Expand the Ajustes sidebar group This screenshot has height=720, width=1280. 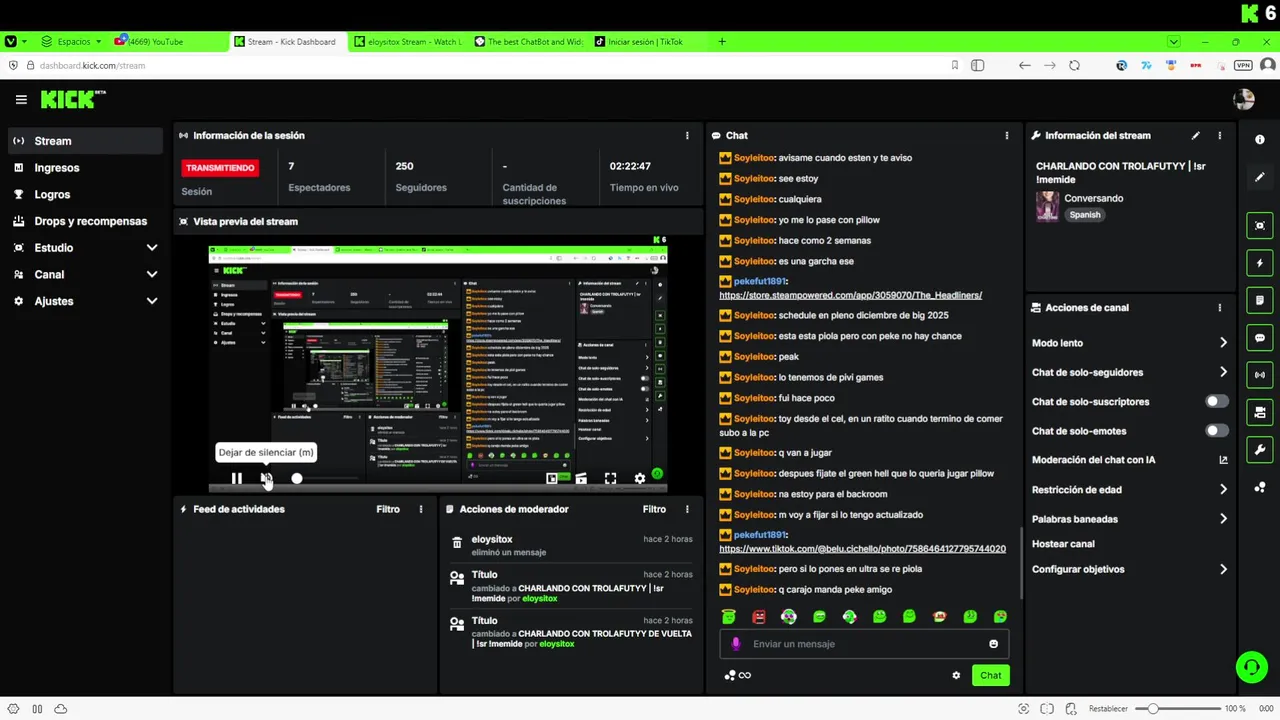pyautogui.click(x=85, y=301)
